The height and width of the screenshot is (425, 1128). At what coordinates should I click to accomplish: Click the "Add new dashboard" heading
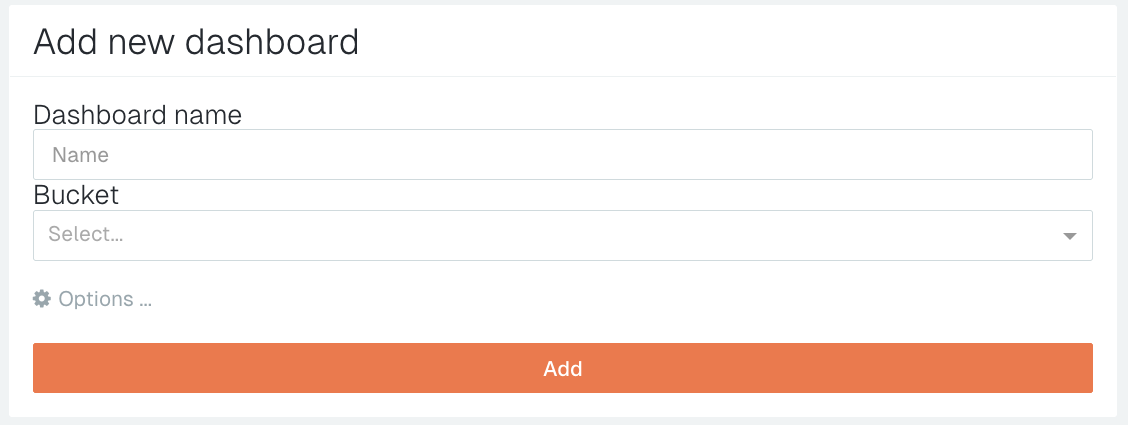pos(196,42)
